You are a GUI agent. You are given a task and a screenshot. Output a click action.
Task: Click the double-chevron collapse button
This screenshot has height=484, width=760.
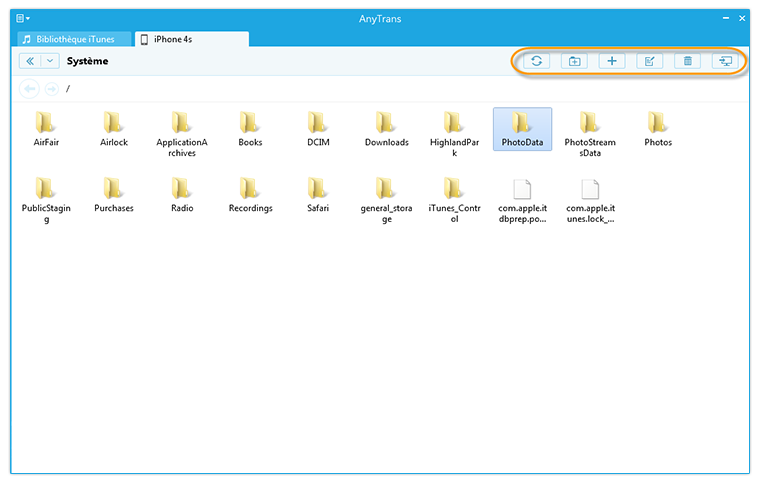click(30, 61)
